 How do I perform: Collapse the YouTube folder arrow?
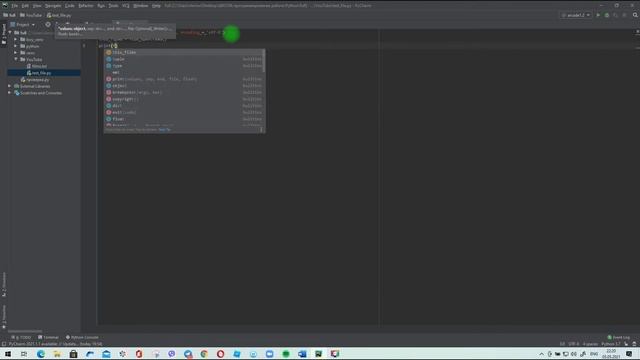tap(16, 59)
